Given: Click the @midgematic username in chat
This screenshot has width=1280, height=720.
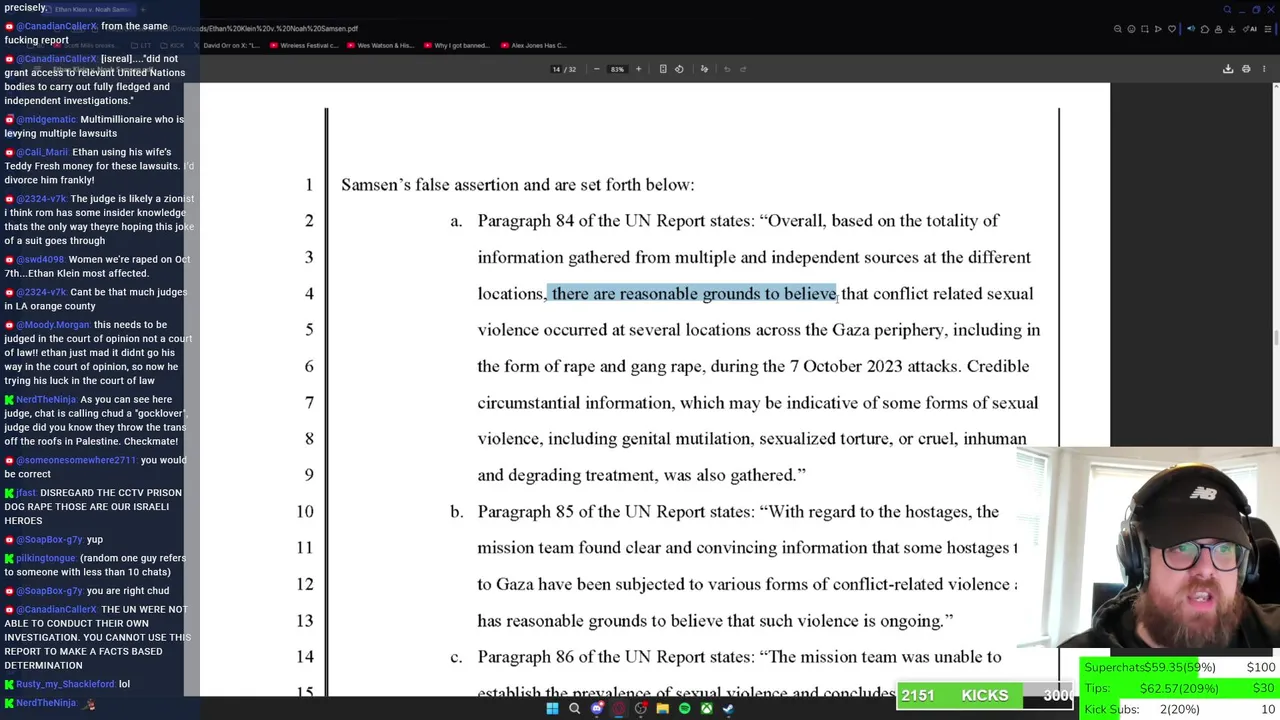Looking at the screenshot, I should point(46,119).
